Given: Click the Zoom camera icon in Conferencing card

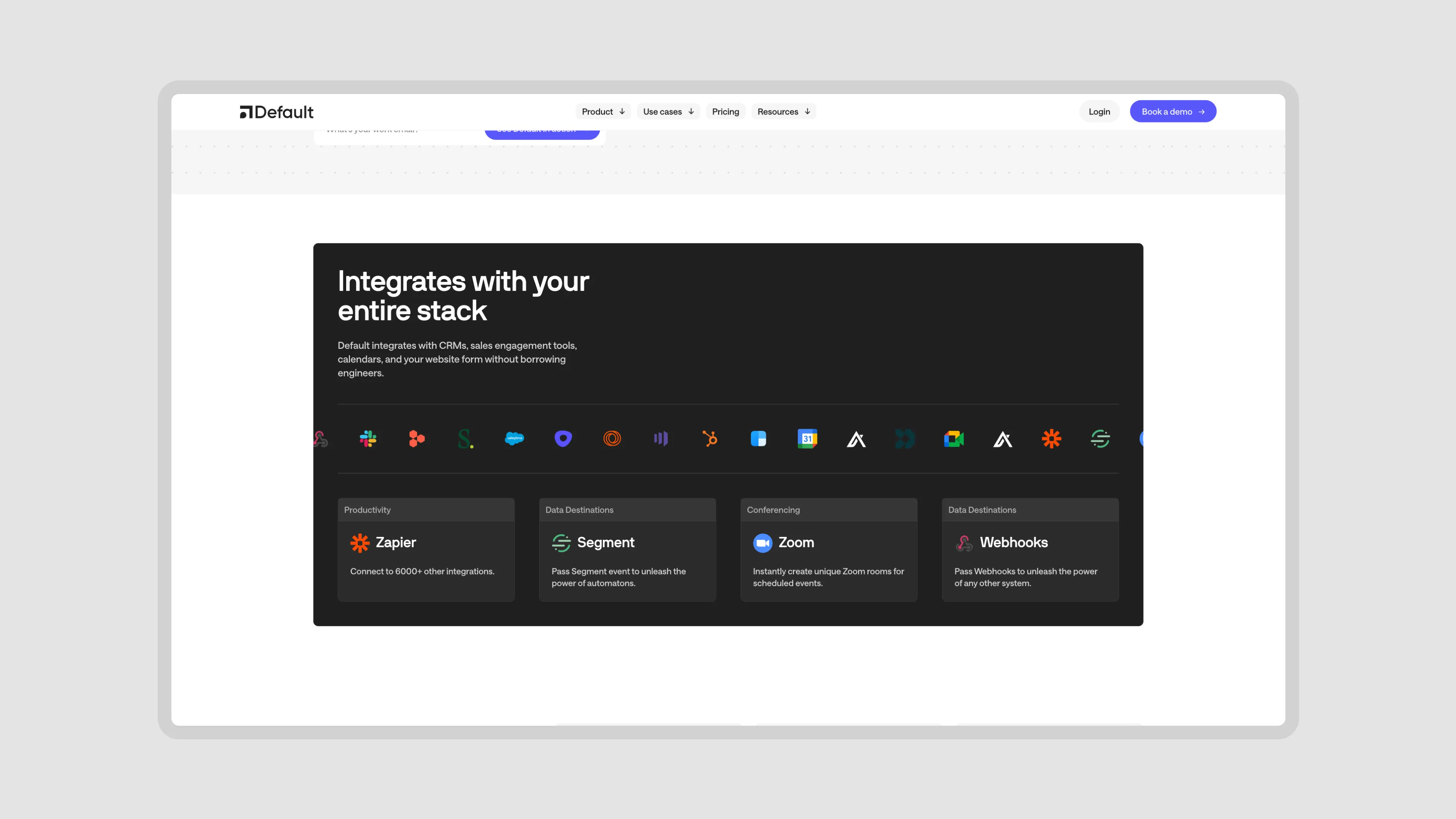Looking at the screenshot, I should (763, 543).
